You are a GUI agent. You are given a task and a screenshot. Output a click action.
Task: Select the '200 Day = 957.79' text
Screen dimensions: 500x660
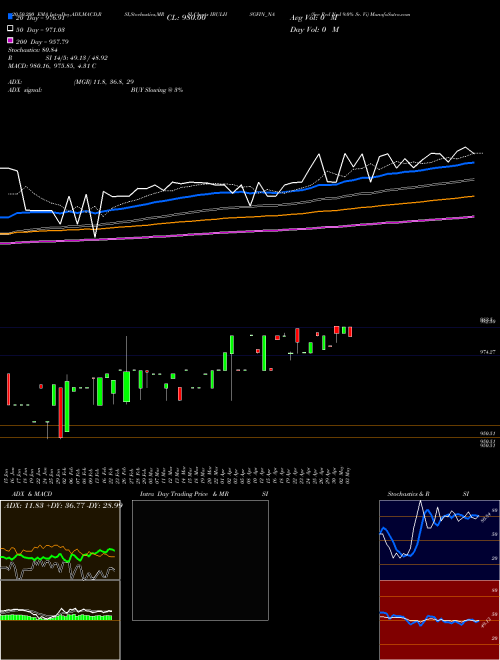pyautogui.click(x=42, y=42)
